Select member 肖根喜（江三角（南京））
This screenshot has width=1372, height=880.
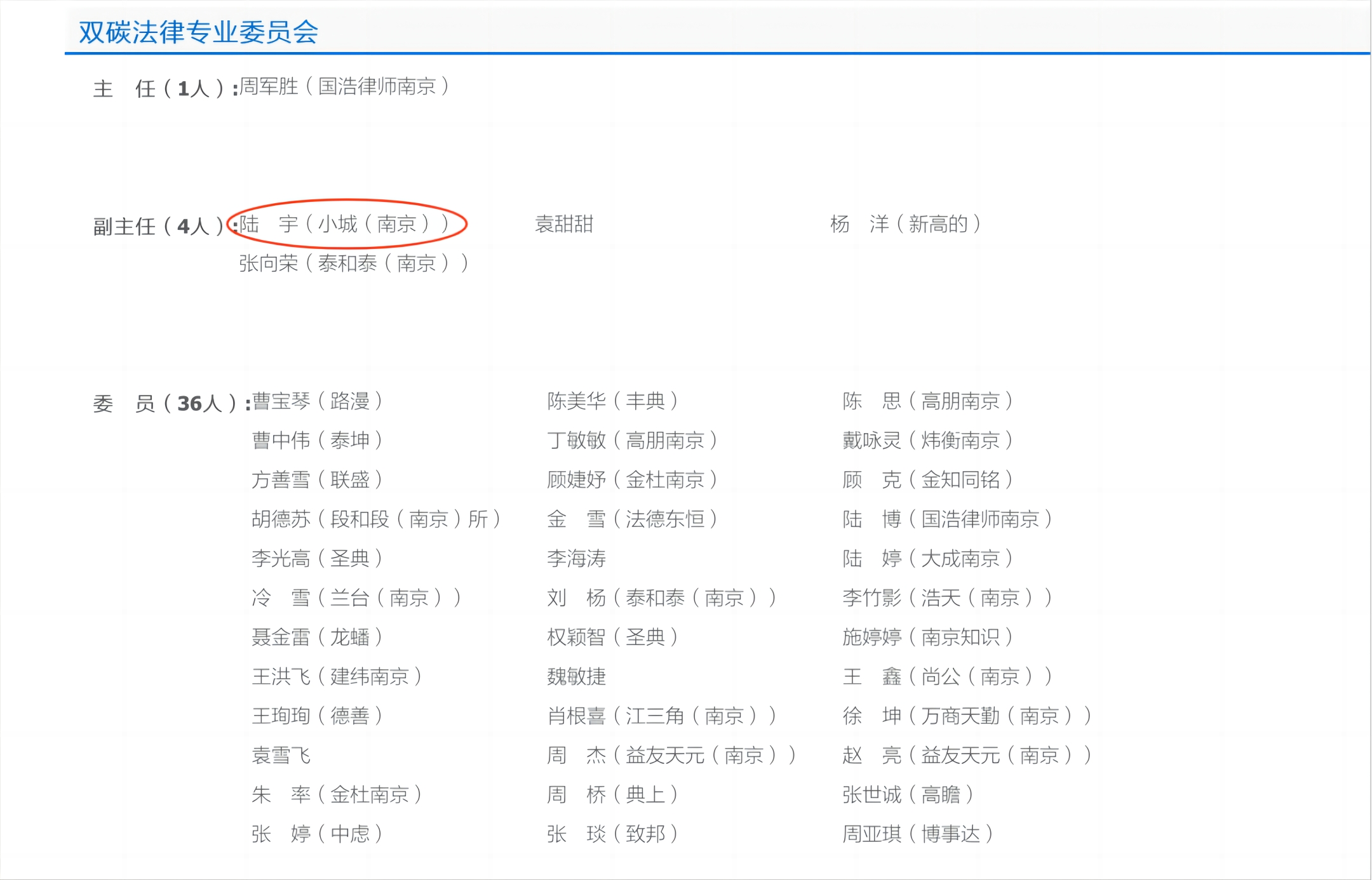point(662,716)
